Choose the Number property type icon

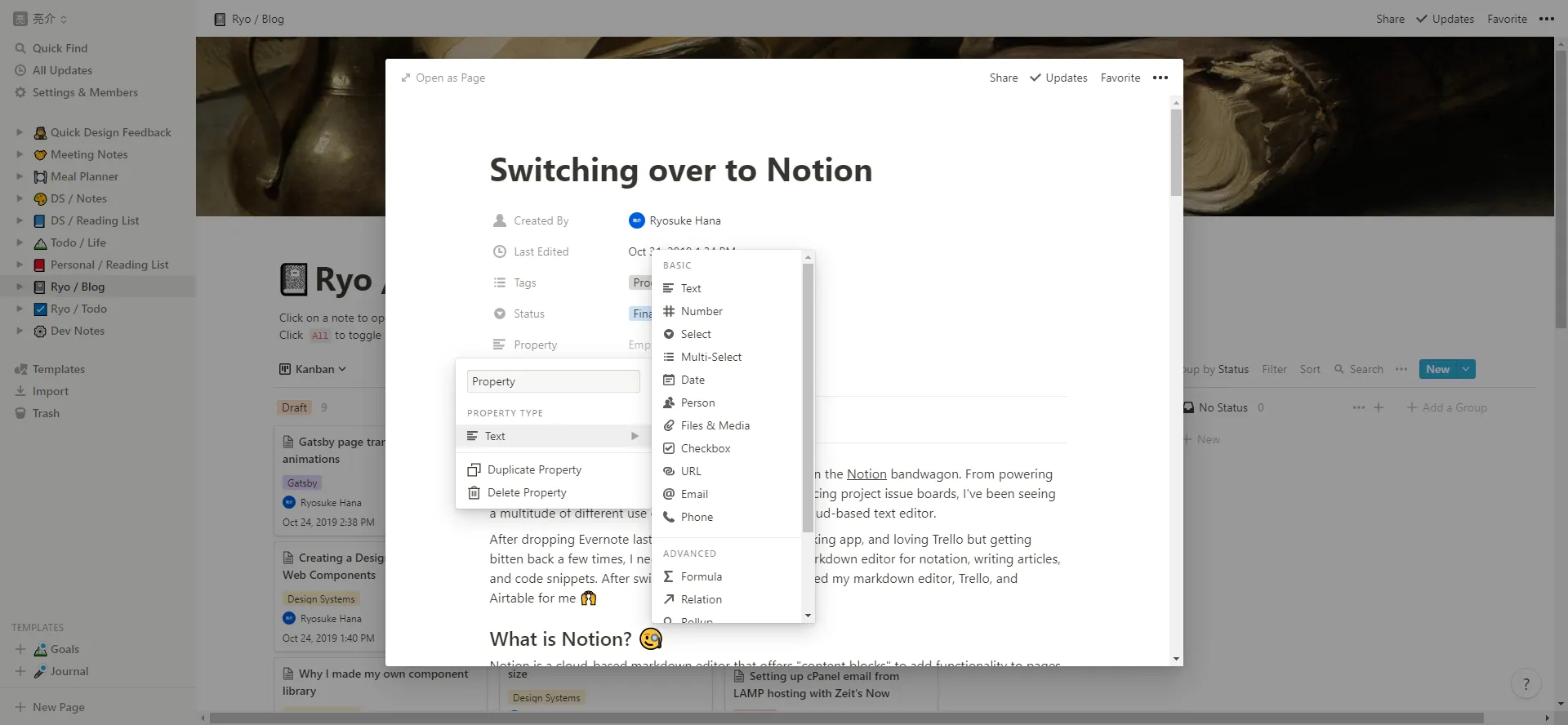tap(669, 311)
